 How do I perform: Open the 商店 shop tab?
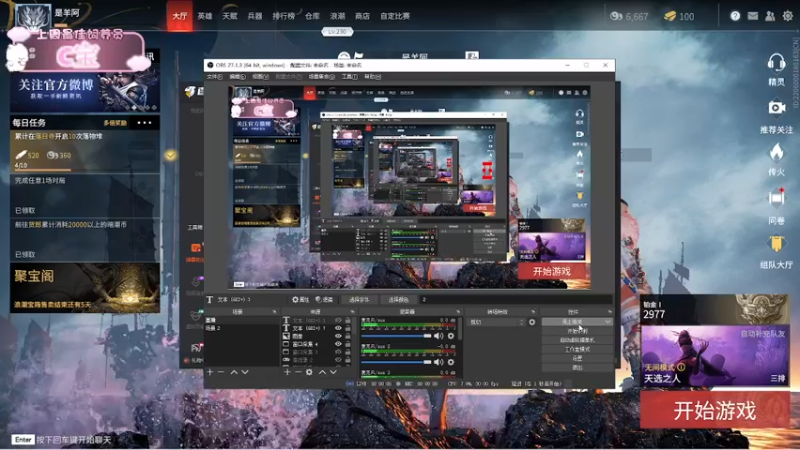362,16
